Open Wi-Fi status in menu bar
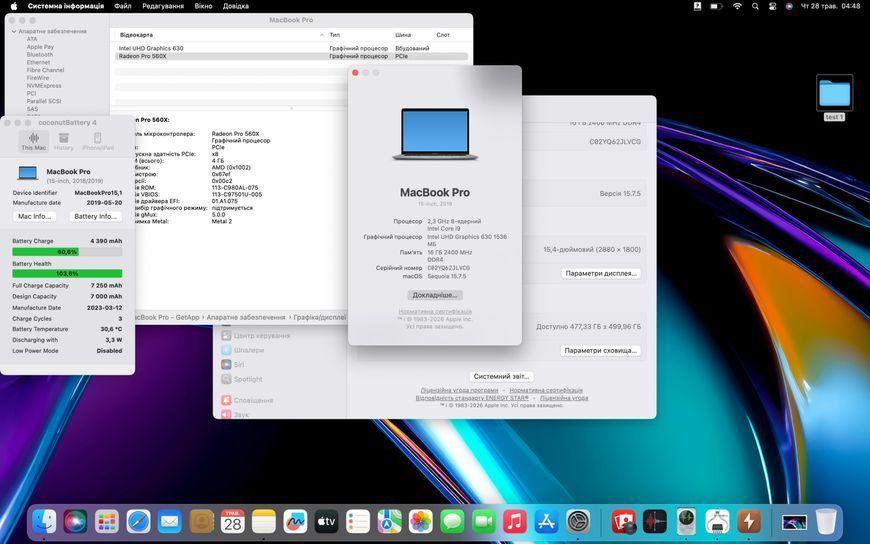Screen dimensions: 870x544 click(x=737, y=6)
